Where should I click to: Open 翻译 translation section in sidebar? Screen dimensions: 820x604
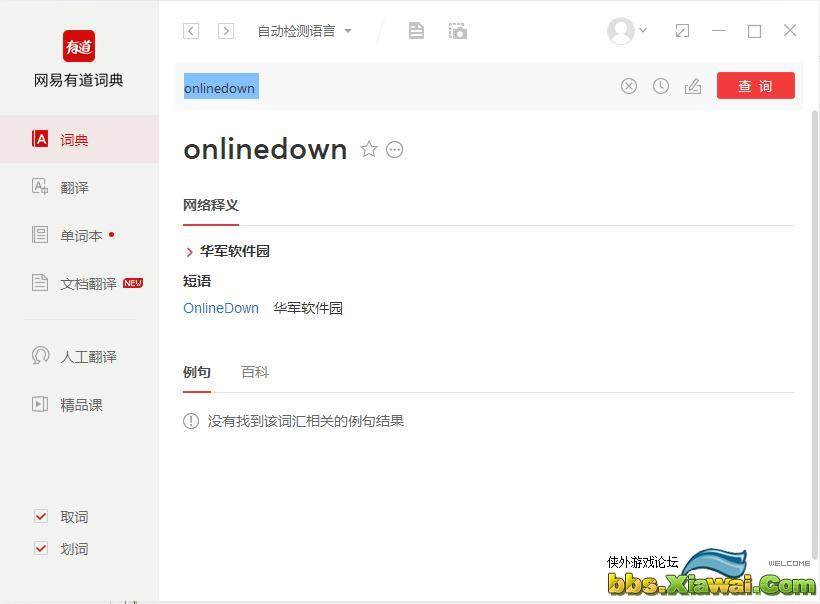point(79,187)
